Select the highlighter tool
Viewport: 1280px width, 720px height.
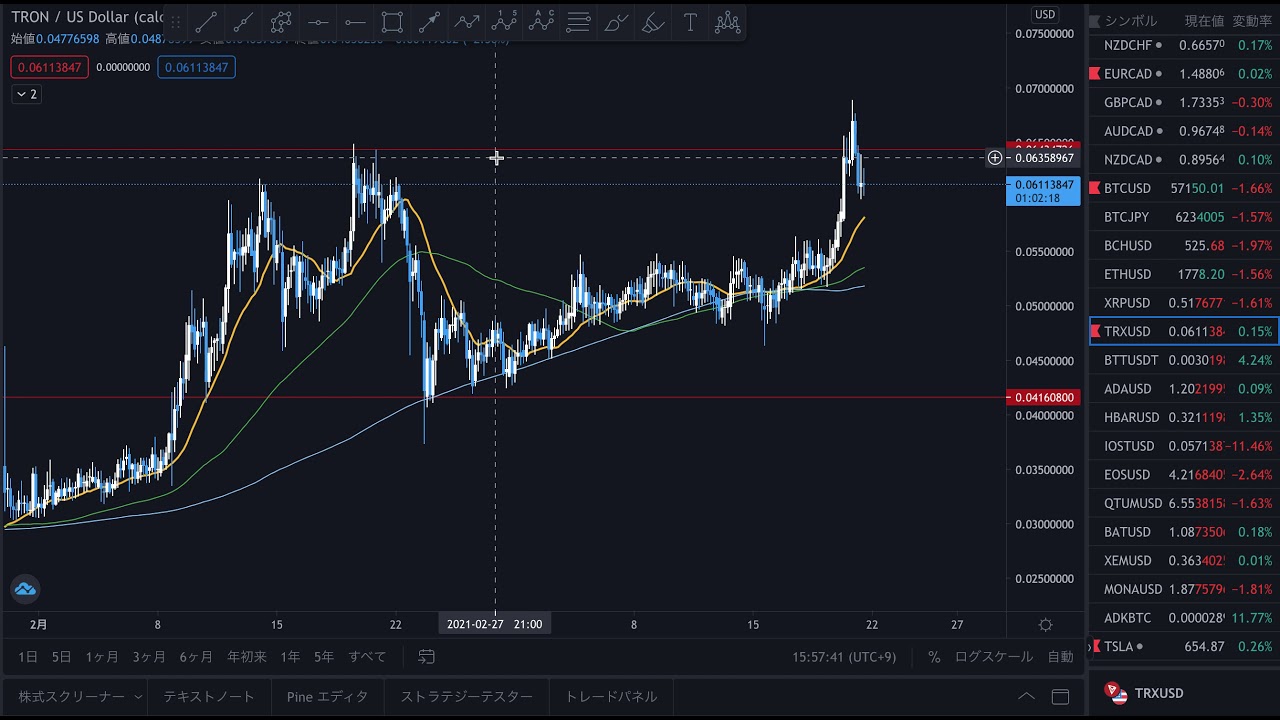(653, 22)
